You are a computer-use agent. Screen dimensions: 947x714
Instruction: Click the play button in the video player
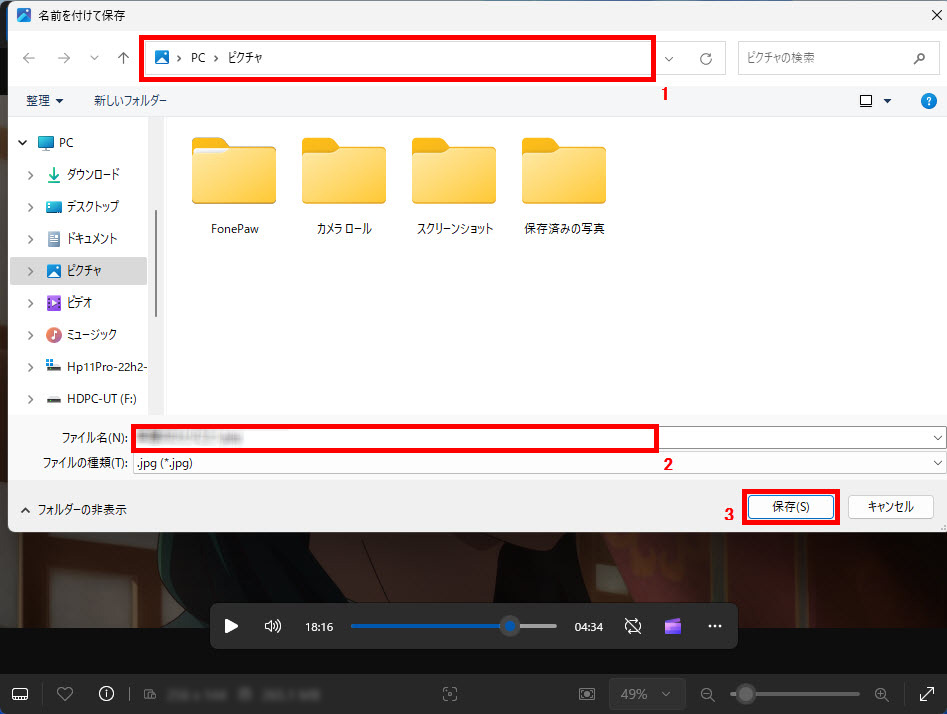232,626
